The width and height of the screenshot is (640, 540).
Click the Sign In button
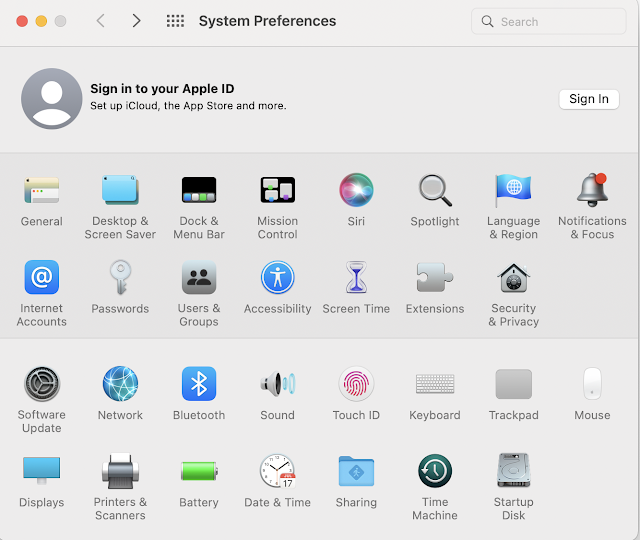pyautogui.click(x=589, y=99)
